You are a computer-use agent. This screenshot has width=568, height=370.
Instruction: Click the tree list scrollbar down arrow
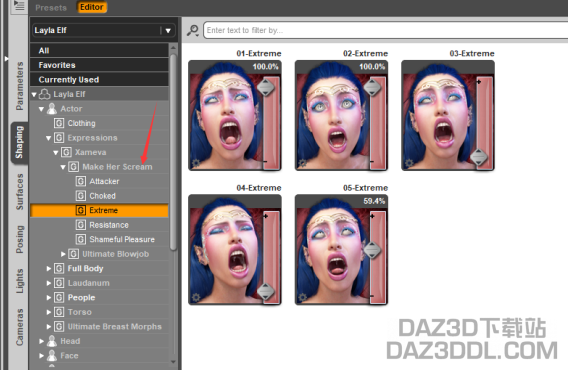click(x=173, y=361)
